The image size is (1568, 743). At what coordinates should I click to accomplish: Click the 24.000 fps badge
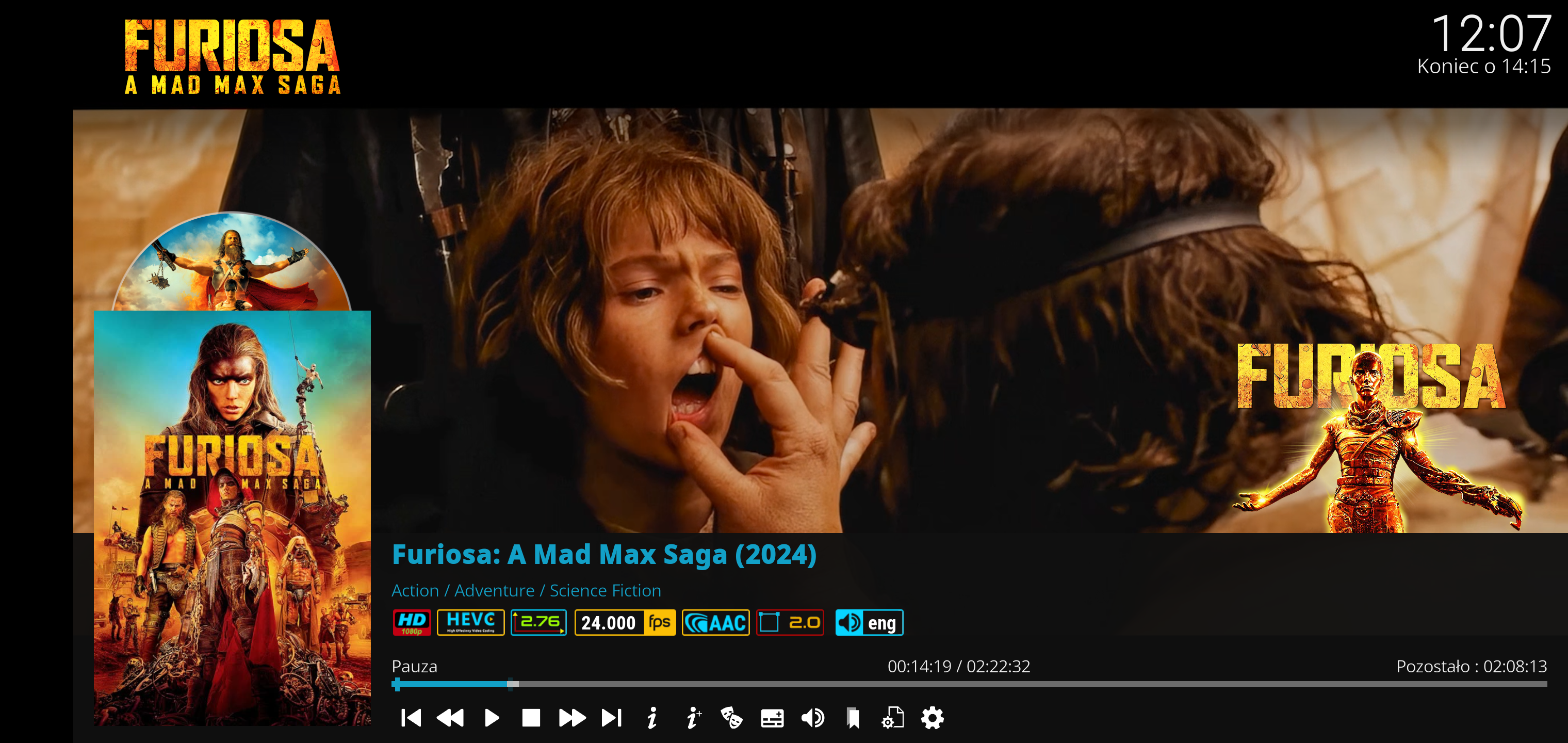(625, 622)
